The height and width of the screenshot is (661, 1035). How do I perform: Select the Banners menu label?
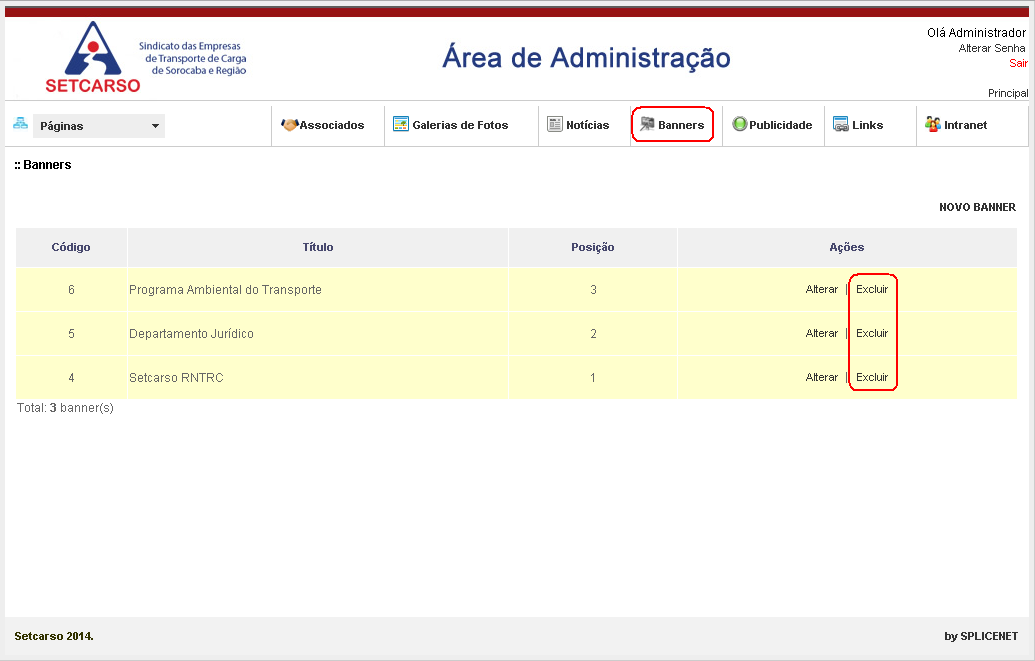(x=681, y=125)
